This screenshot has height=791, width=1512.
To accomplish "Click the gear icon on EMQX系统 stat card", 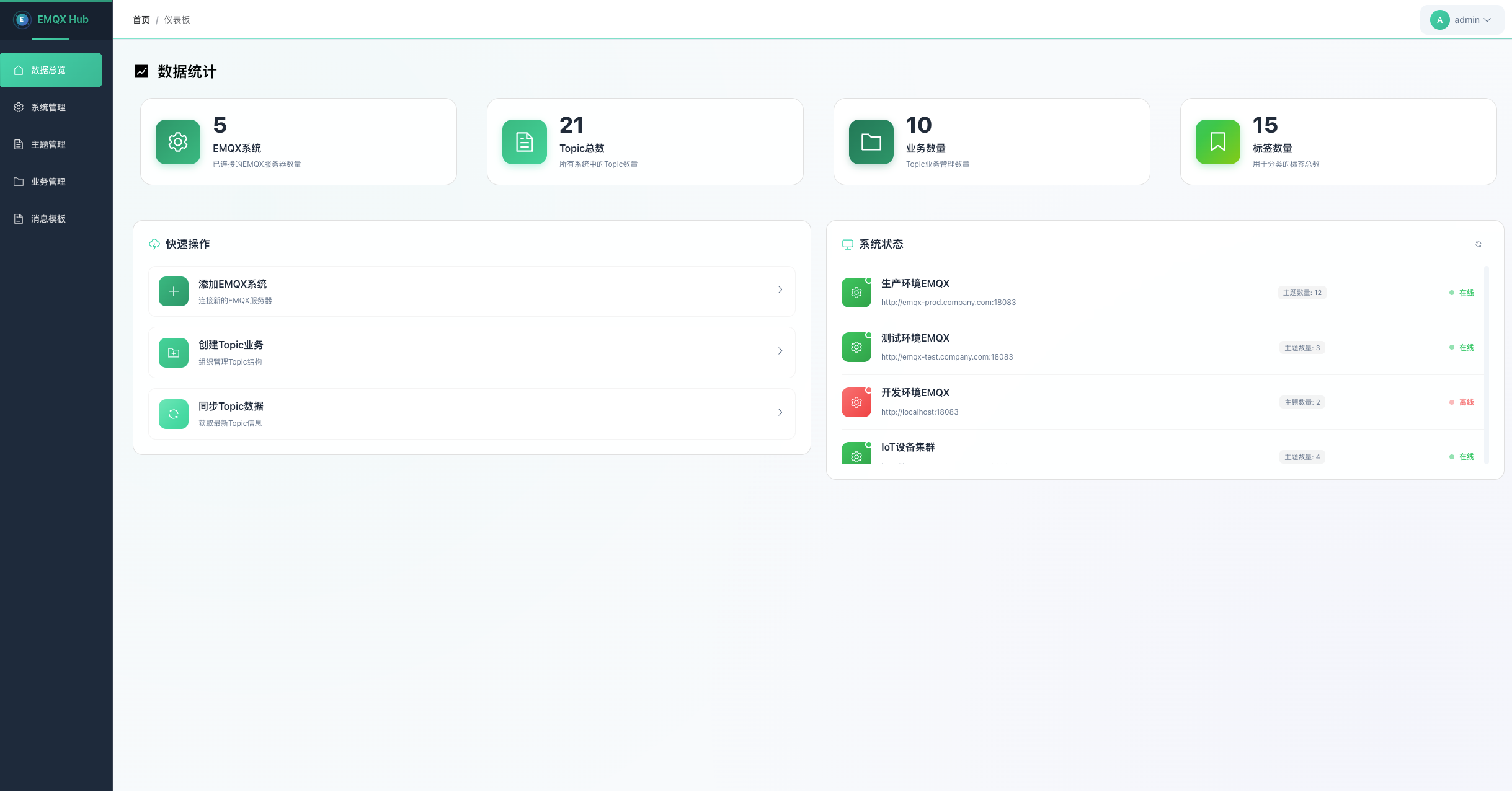I will click(x=178, y=142).
